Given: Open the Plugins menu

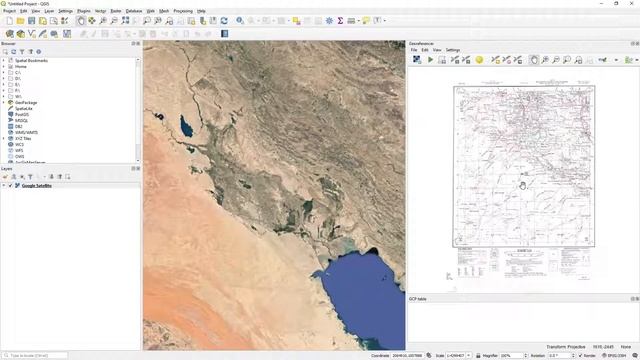Looking at the screenshot, I should pyautogui.click(x=84, y=11).
